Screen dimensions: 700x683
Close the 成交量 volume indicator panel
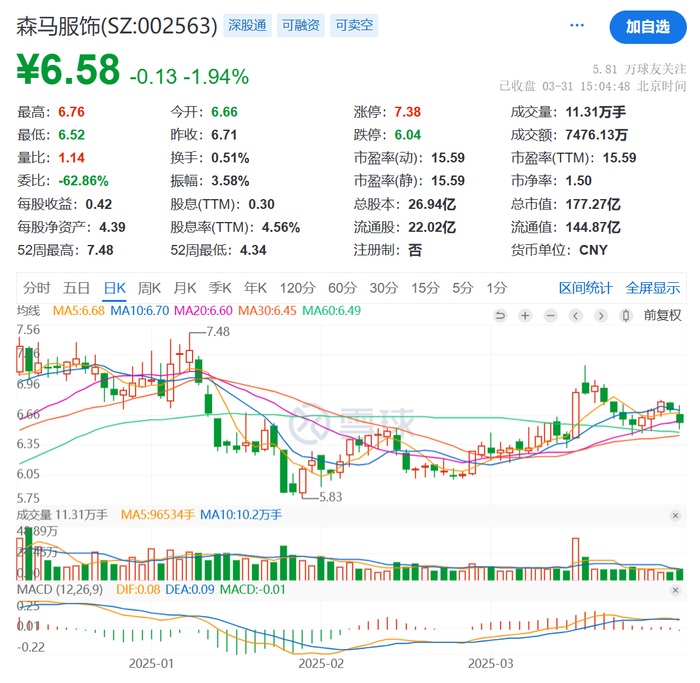(675, 516)
